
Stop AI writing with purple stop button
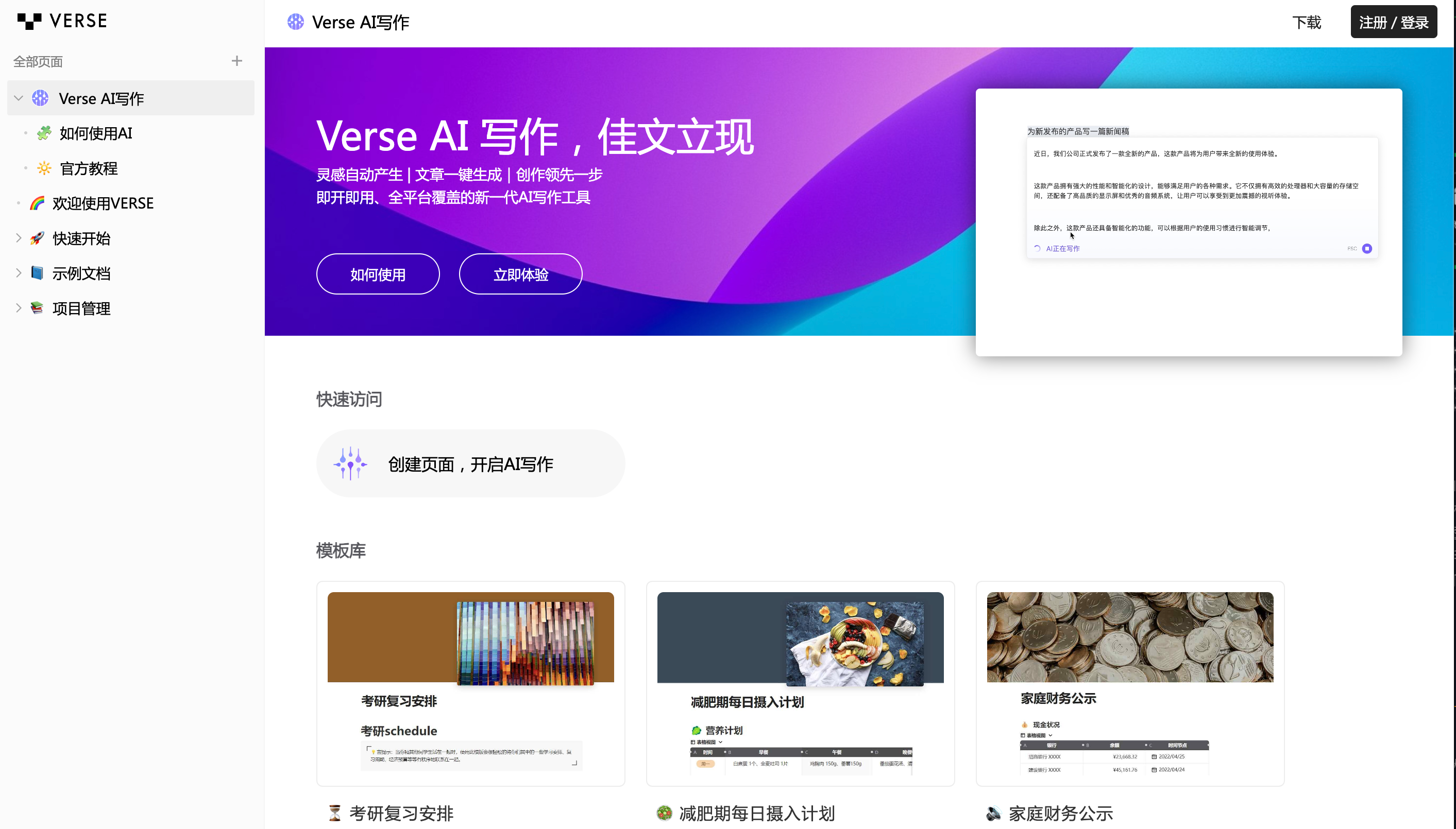(1366, 248)
